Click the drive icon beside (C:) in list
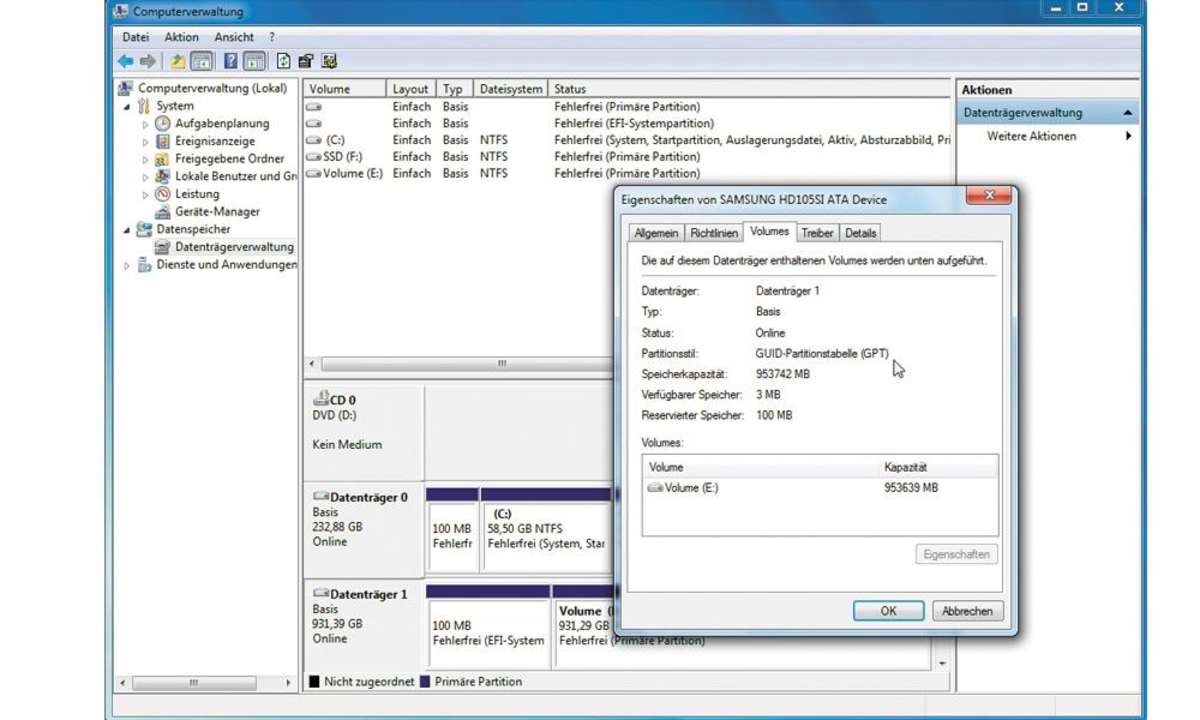The image size is (1200, 720). (314, 140)
